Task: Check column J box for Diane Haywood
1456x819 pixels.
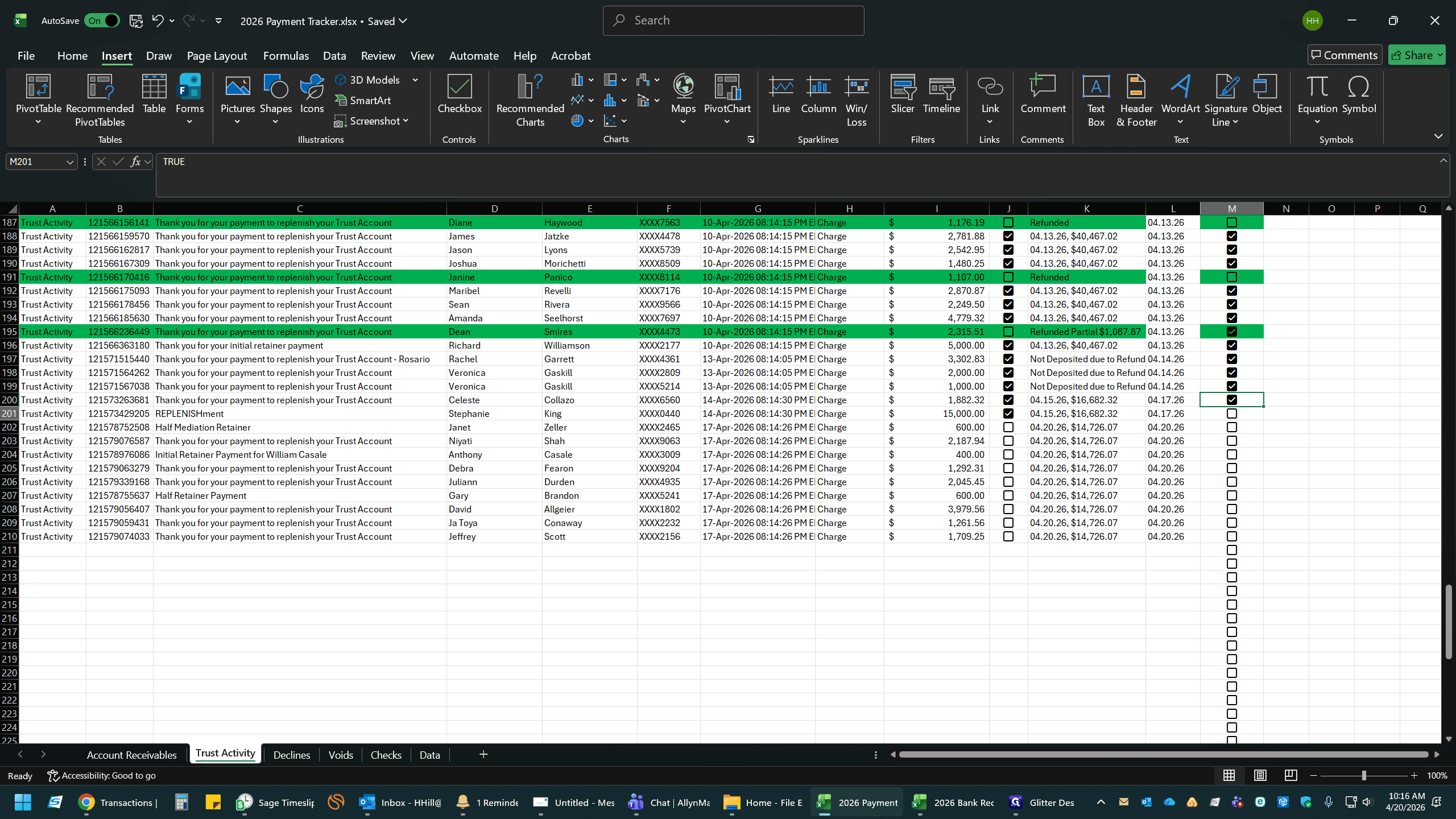Action: [x=1008, y=222]
